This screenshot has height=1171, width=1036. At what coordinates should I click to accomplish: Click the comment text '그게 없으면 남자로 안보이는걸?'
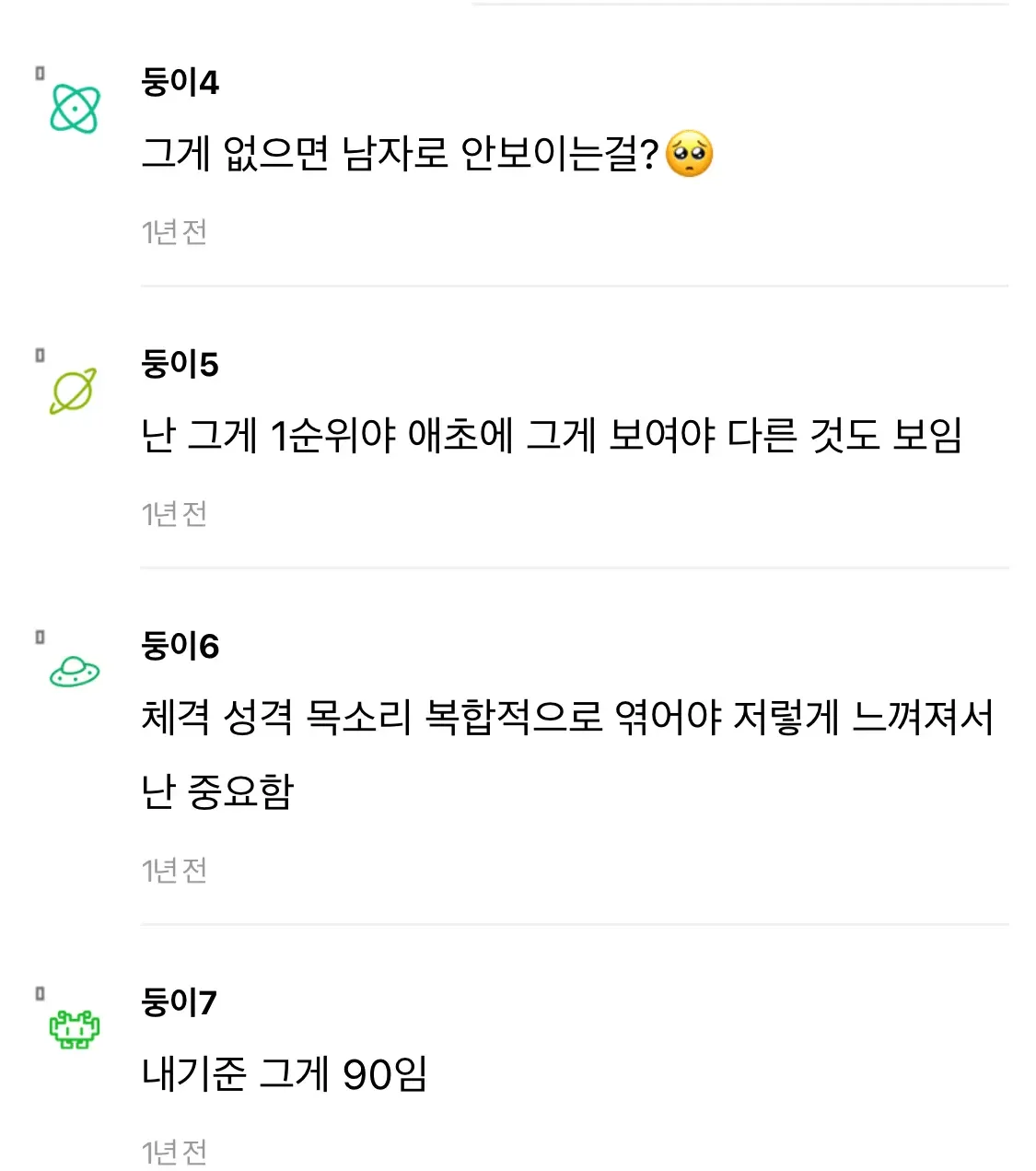[400, 154]
